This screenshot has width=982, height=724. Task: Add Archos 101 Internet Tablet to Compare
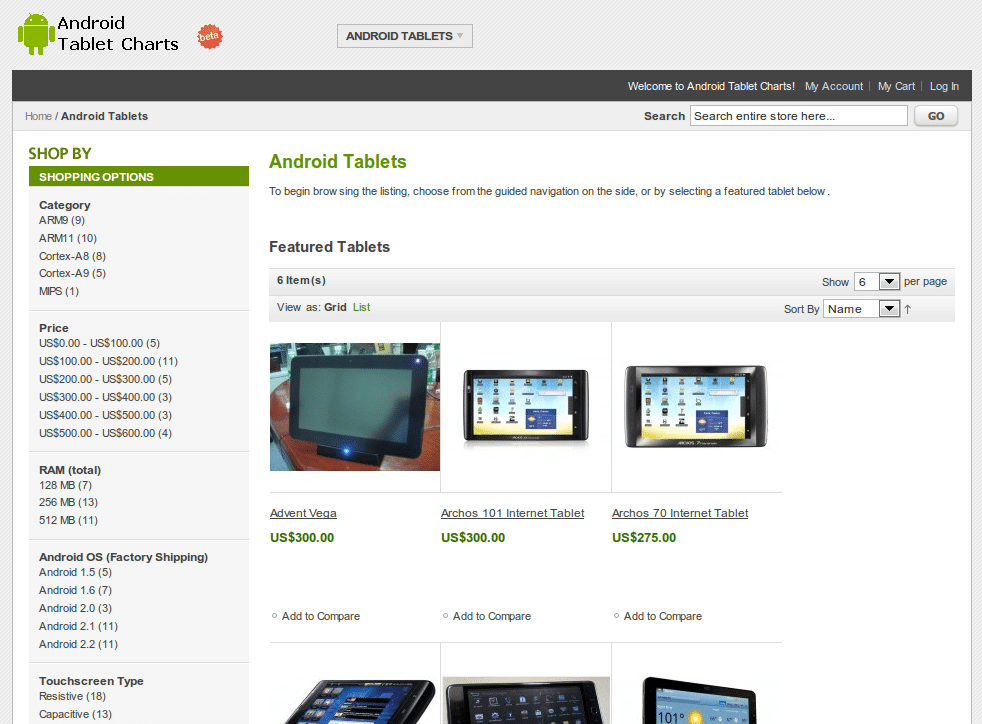pyautogui.click(x=492, y=616)
